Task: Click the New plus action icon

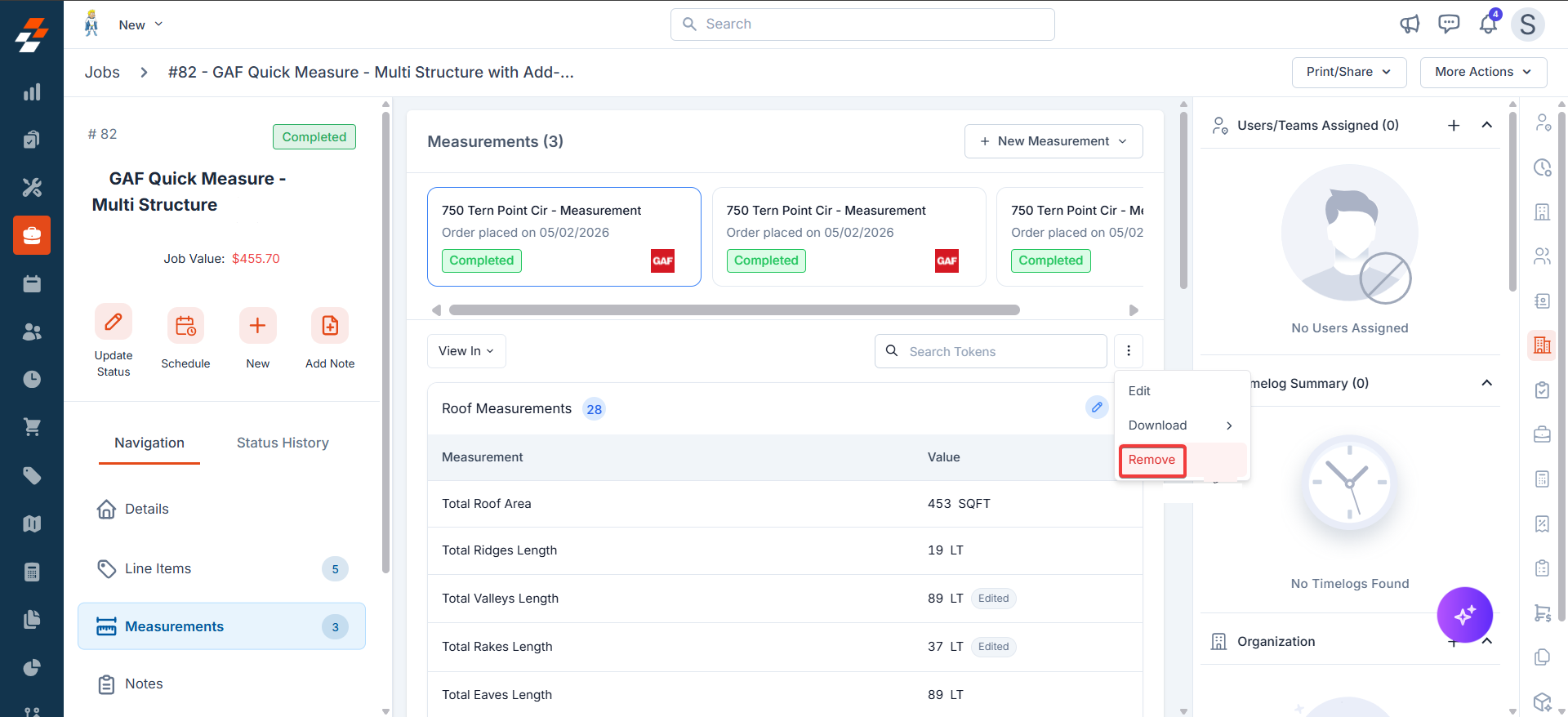Action: pyautogui.click(x=257, y=326)
